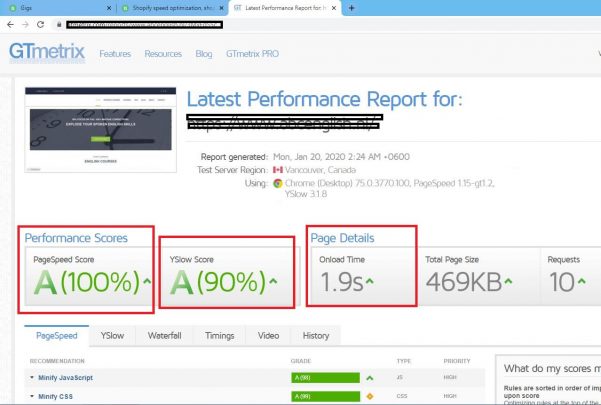The image size is (601, 405).
Task: Open the Timings tab
Action: [220, 336]
